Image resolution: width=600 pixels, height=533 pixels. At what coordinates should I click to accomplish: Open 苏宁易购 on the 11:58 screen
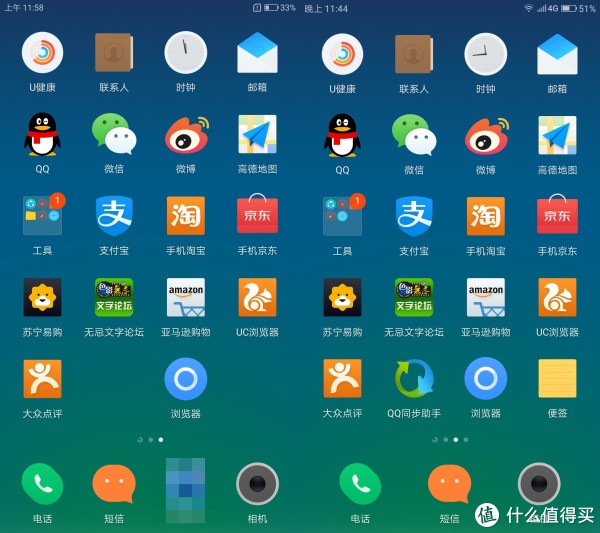(42, 297)
